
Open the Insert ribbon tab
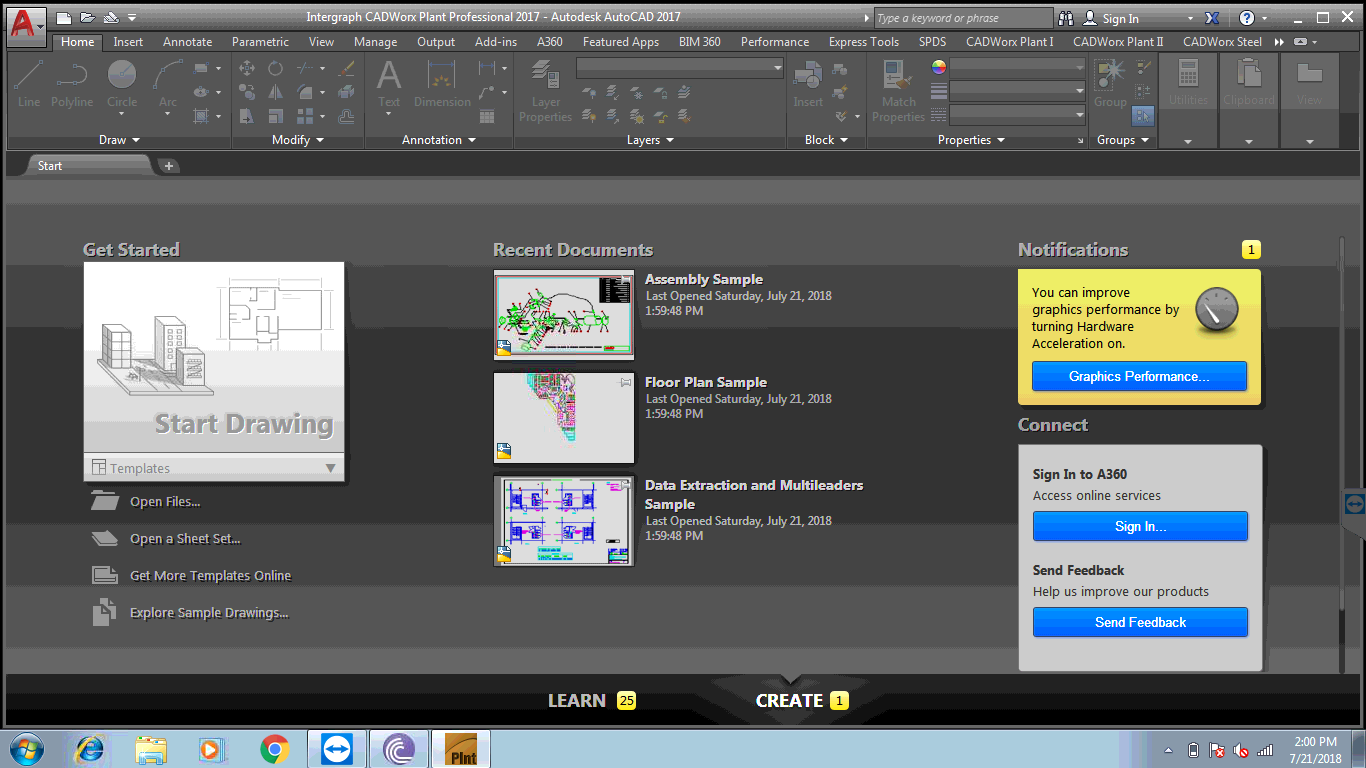coord(128,42)
